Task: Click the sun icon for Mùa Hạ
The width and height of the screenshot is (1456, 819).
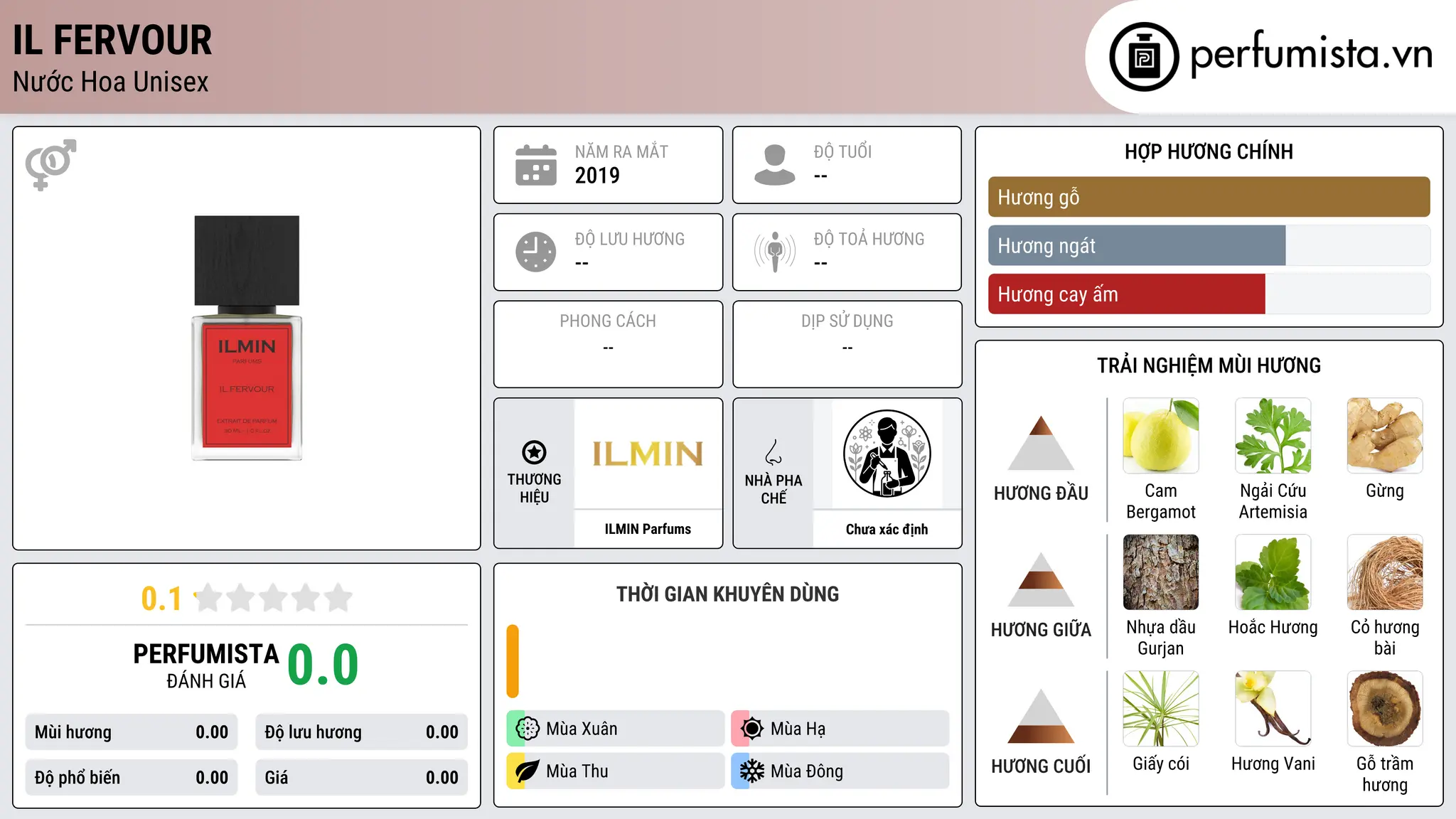Action: point(752,729)
